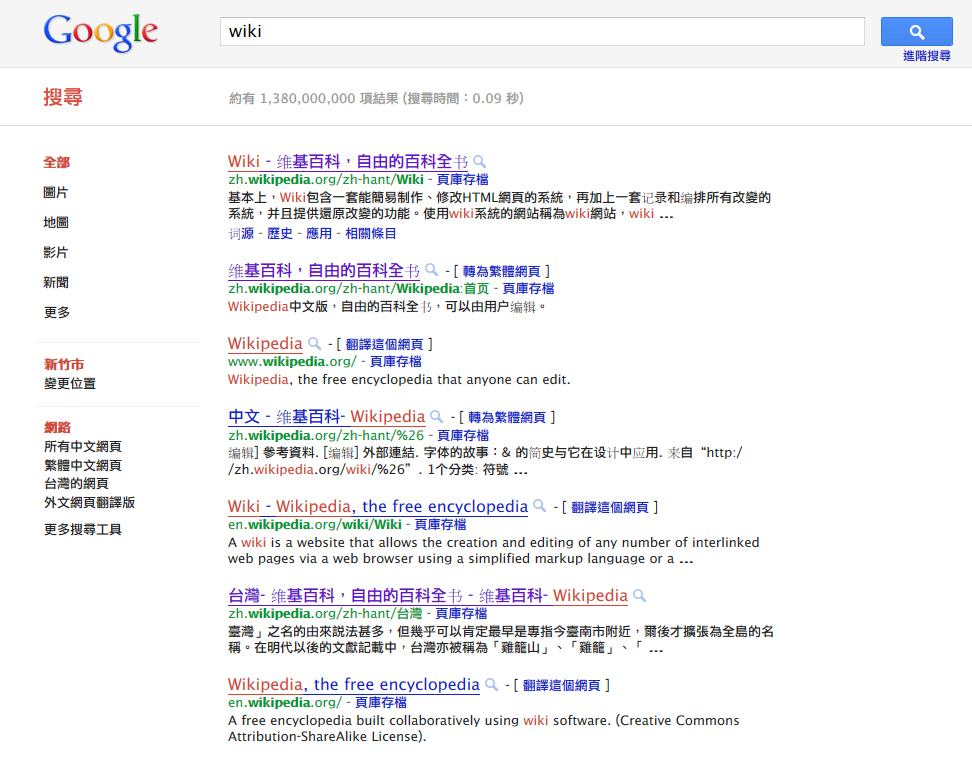Select 新聞 search category
Viewport: 972px width, 764px height.
[57, 282]
